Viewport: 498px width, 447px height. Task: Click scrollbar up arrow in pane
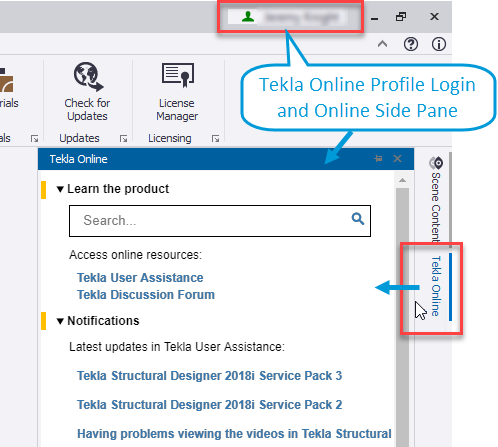(x=402, y=180)
